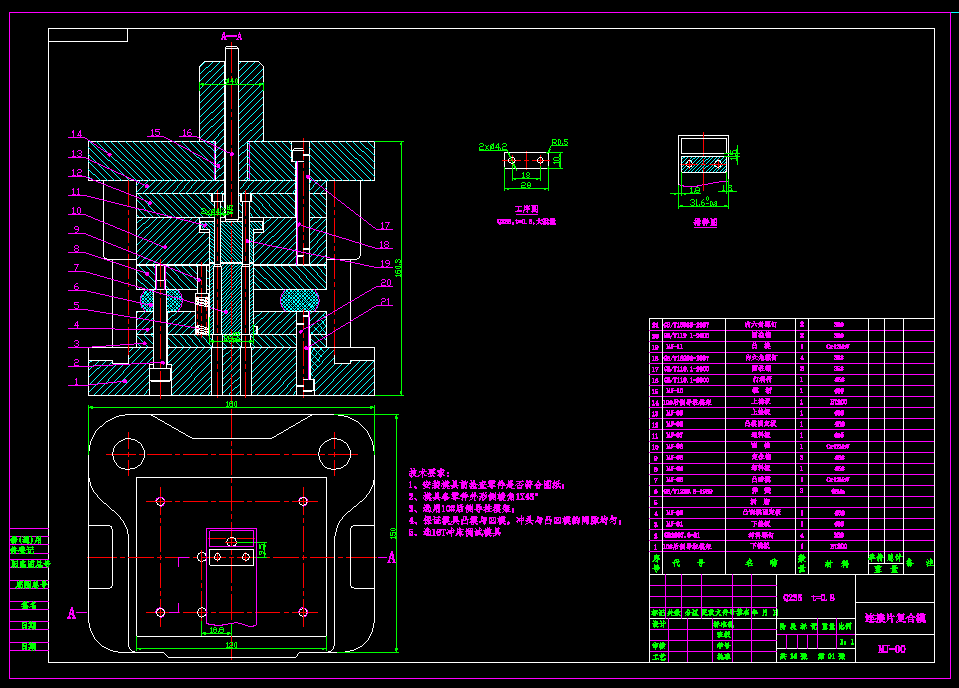Viewport: 959px width, 688px height.
Task: Select part number 17 in section view
Action: (x=385, y=226)
